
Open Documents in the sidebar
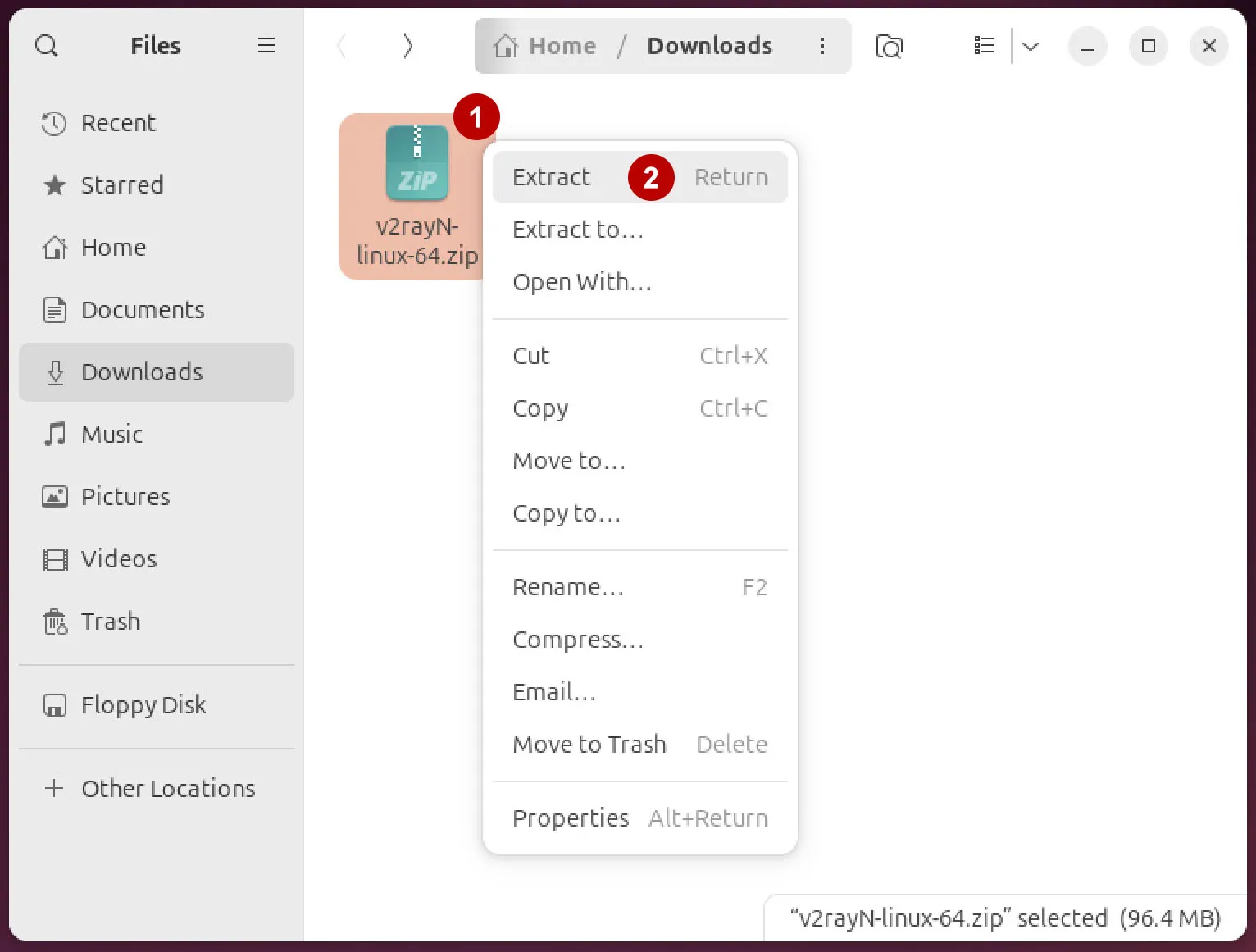tap(157, 310)
